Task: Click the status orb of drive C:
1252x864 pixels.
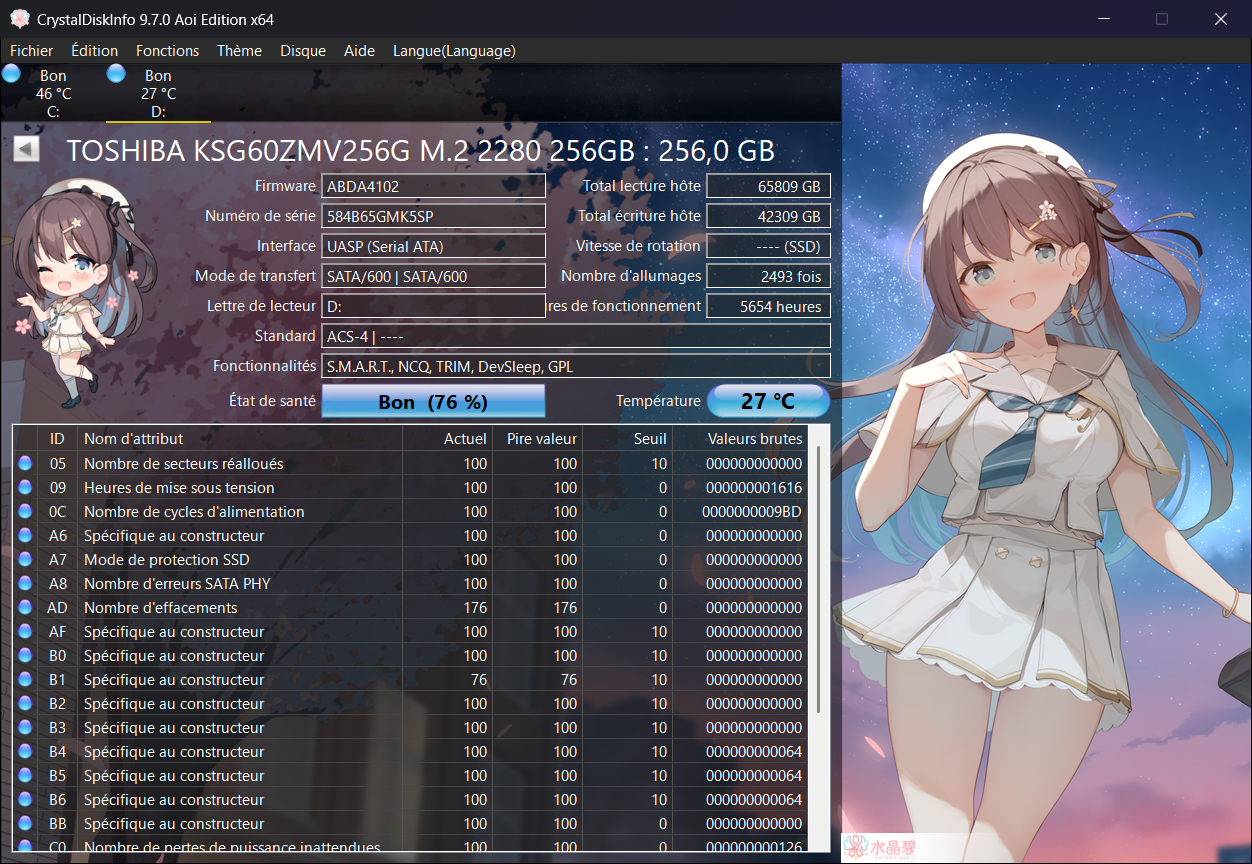Action: tap(12, 74)
